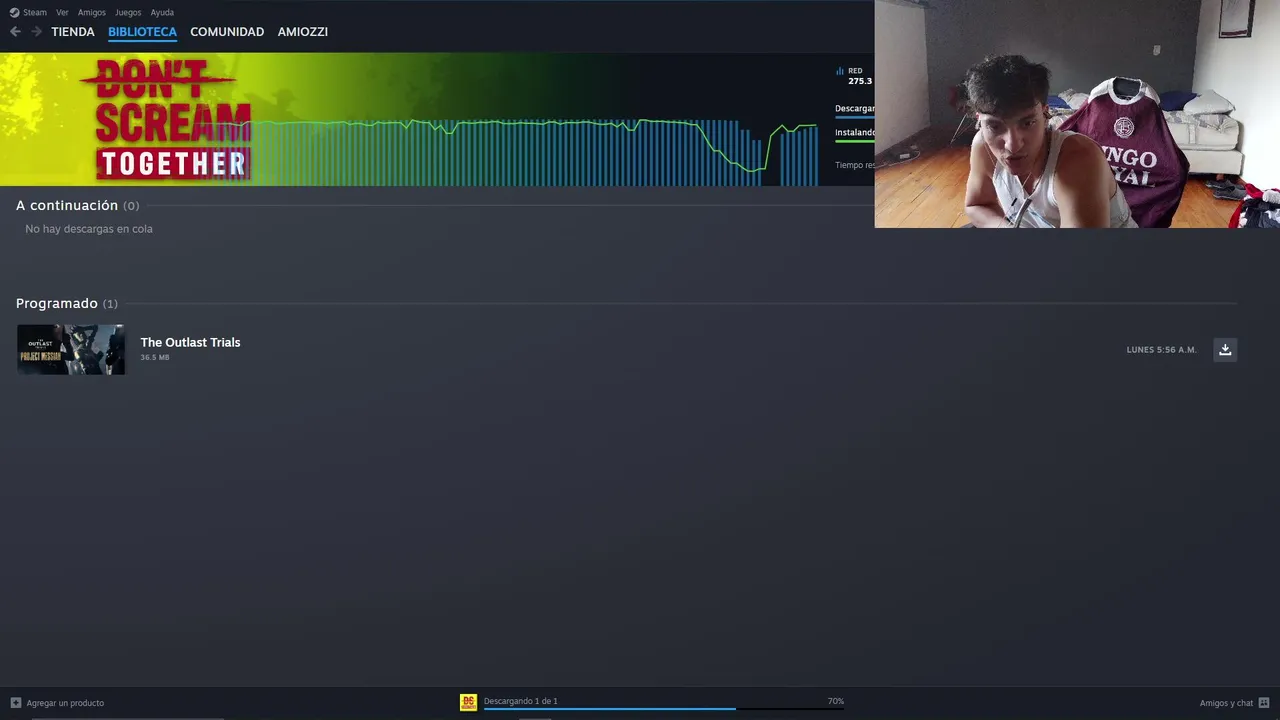Open the Amigos menu

pyautogui.click(x=92, y=12)
